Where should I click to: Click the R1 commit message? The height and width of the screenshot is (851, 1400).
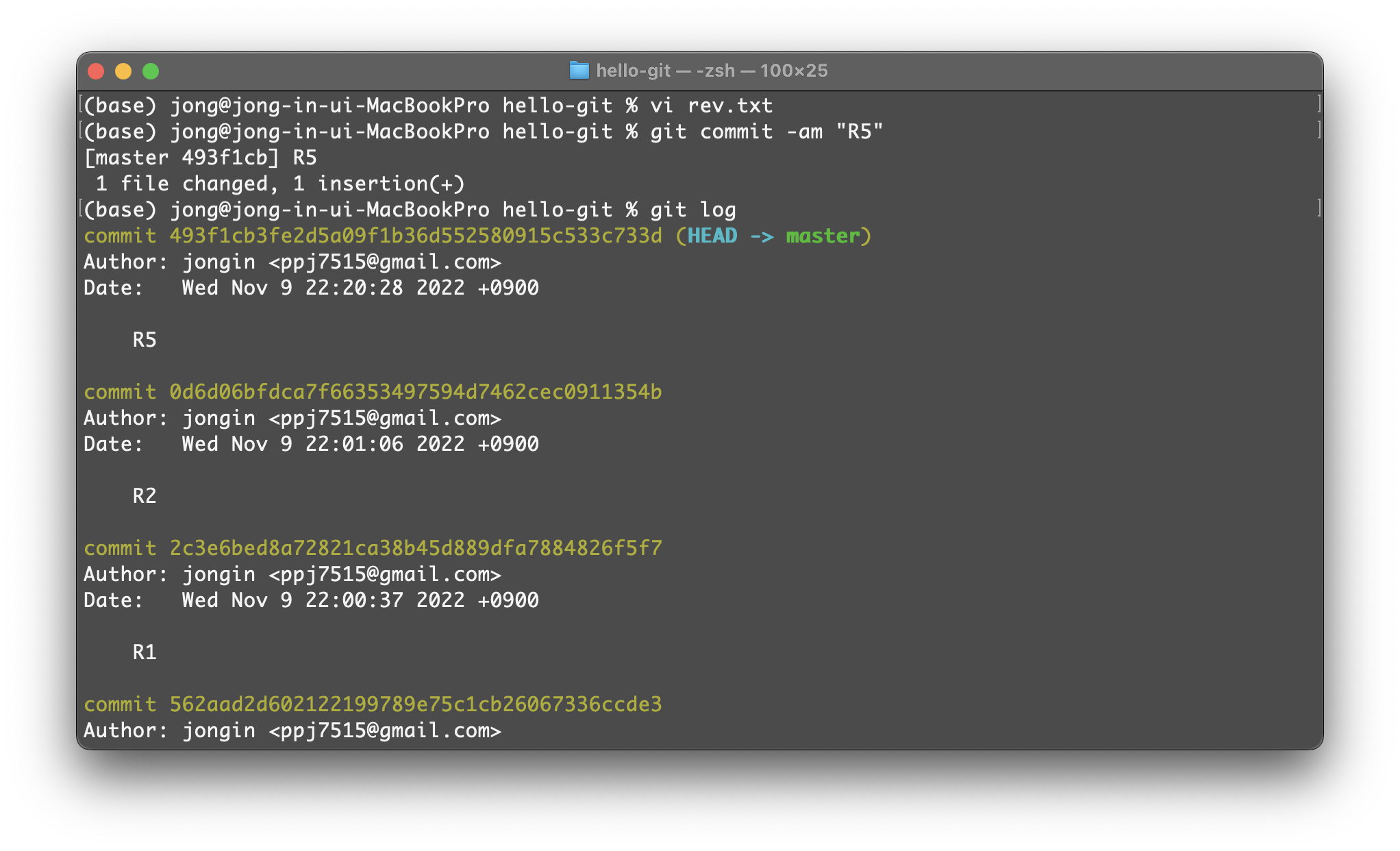point(145,652)
